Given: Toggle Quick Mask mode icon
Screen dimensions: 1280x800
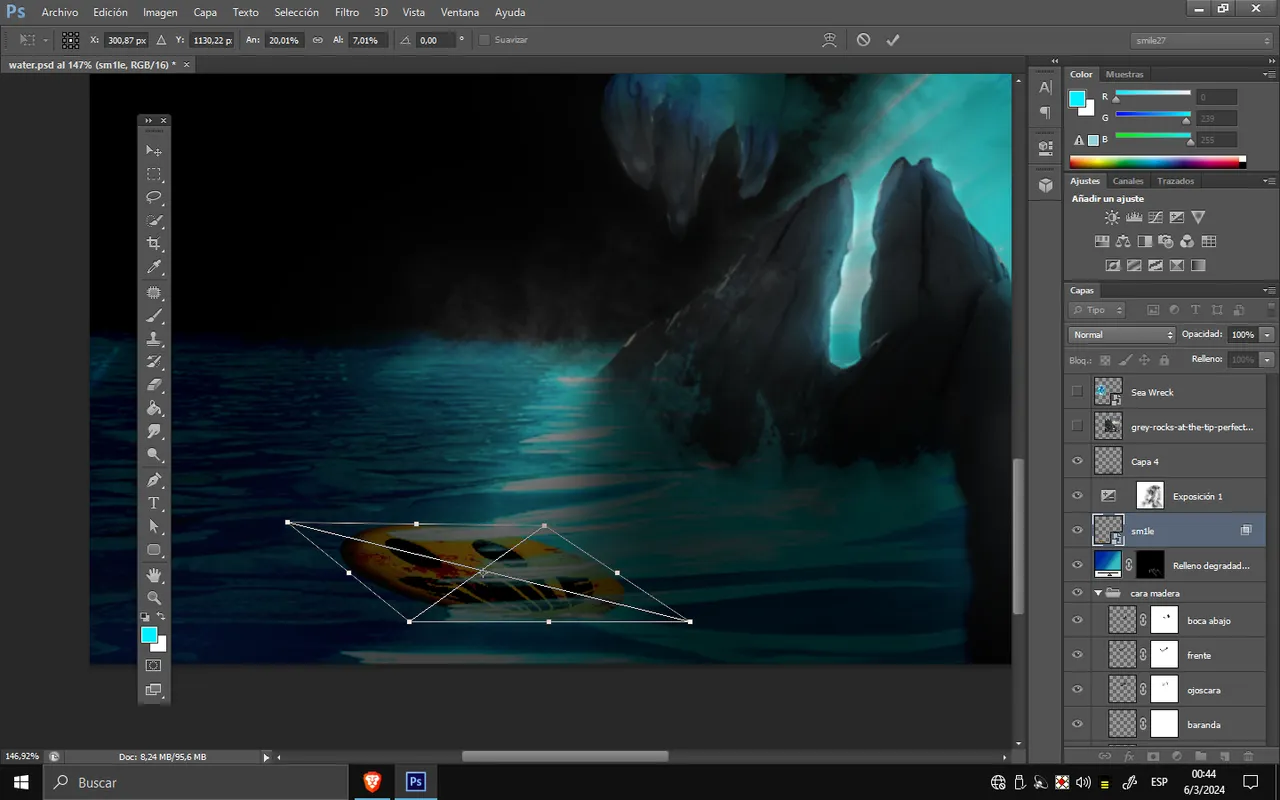Looking at the screenshot, I should (x=154, y=665).
